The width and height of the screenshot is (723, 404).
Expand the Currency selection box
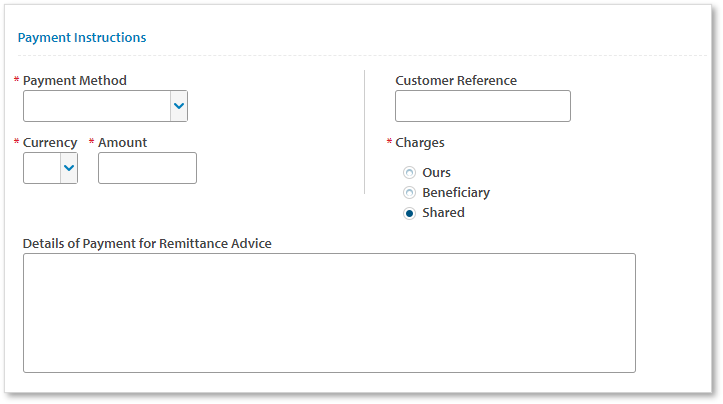pos(43,168)
